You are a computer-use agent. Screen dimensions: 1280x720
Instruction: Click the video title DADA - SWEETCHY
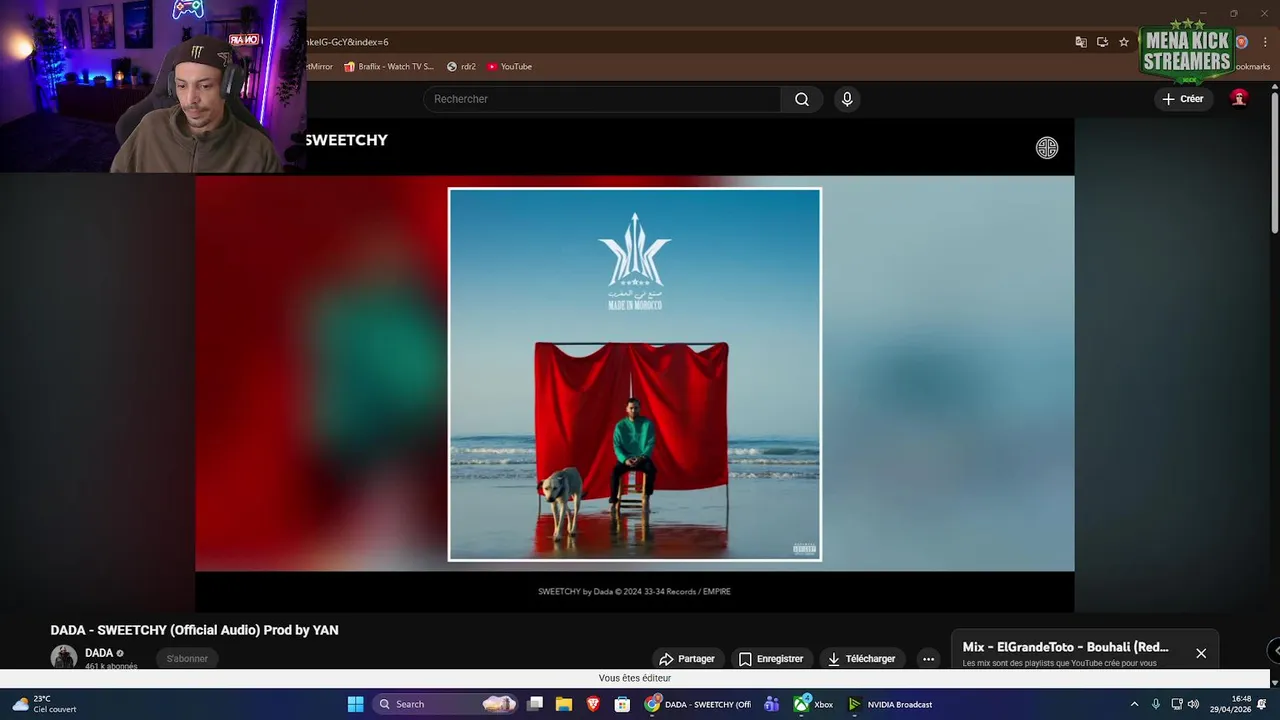pos(195,630)
